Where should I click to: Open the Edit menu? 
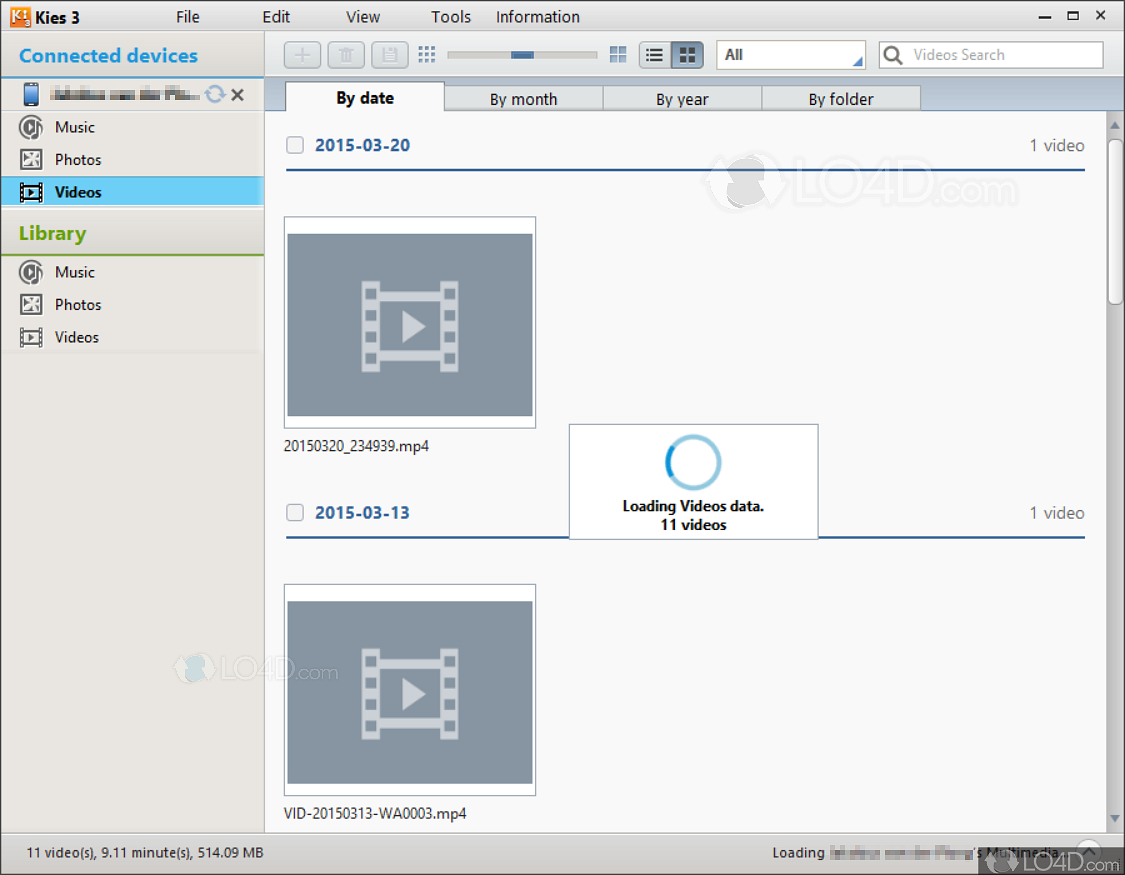click(276, 16)
